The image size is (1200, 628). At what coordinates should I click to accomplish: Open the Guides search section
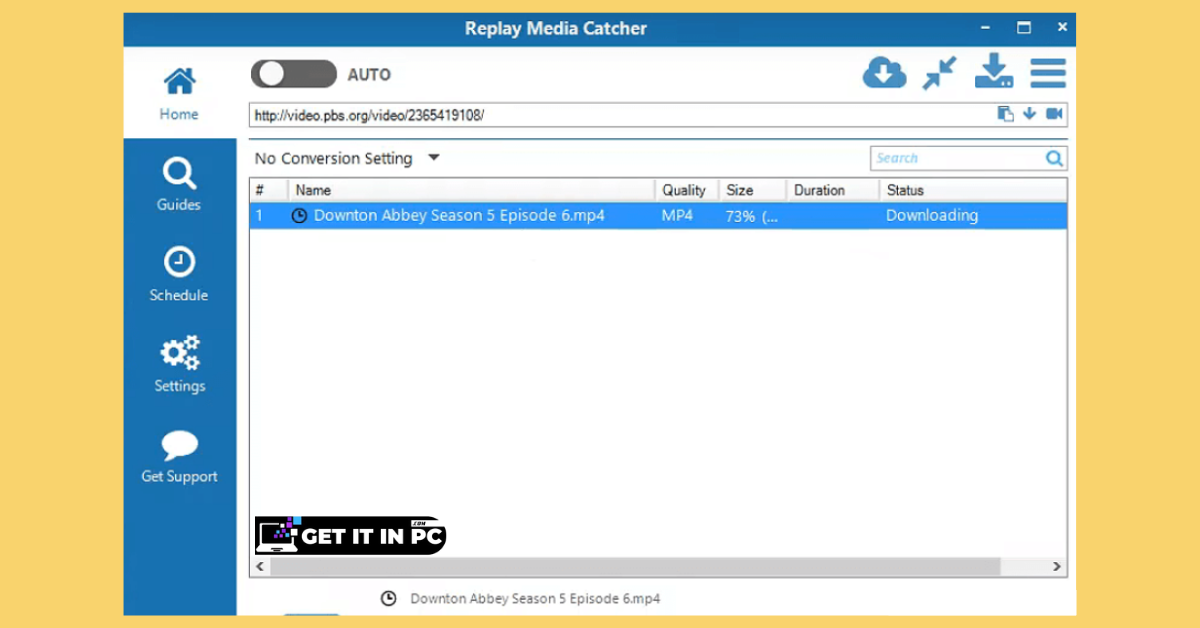coord(179,185)
